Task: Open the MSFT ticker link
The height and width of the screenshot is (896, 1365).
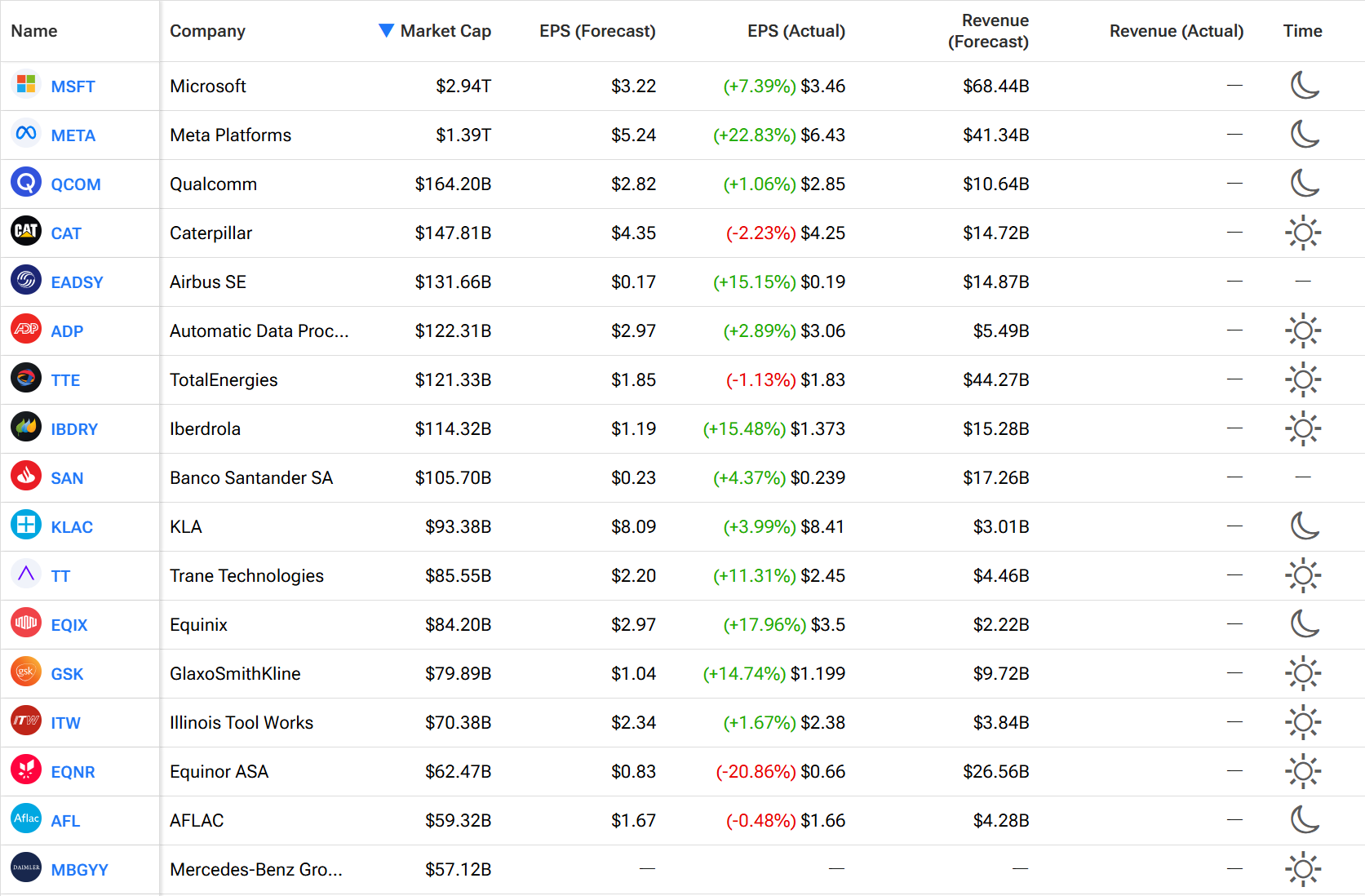Action: [73, 86]
